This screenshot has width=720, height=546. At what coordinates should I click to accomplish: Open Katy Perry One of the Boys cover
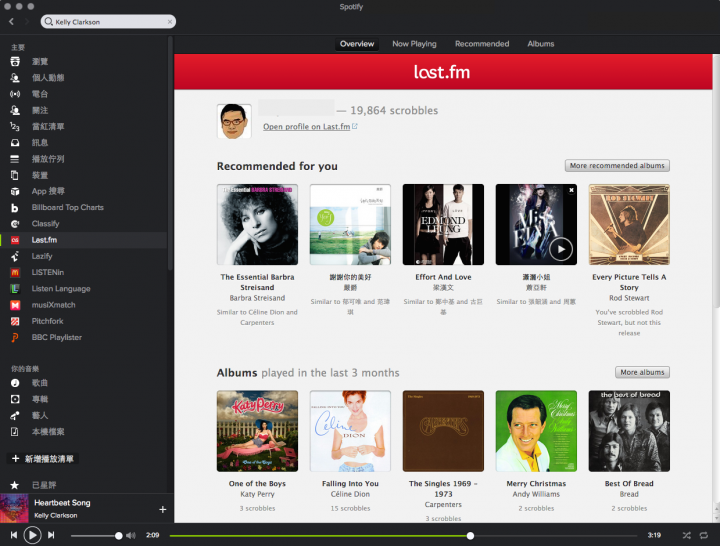(x=257, y=431)
